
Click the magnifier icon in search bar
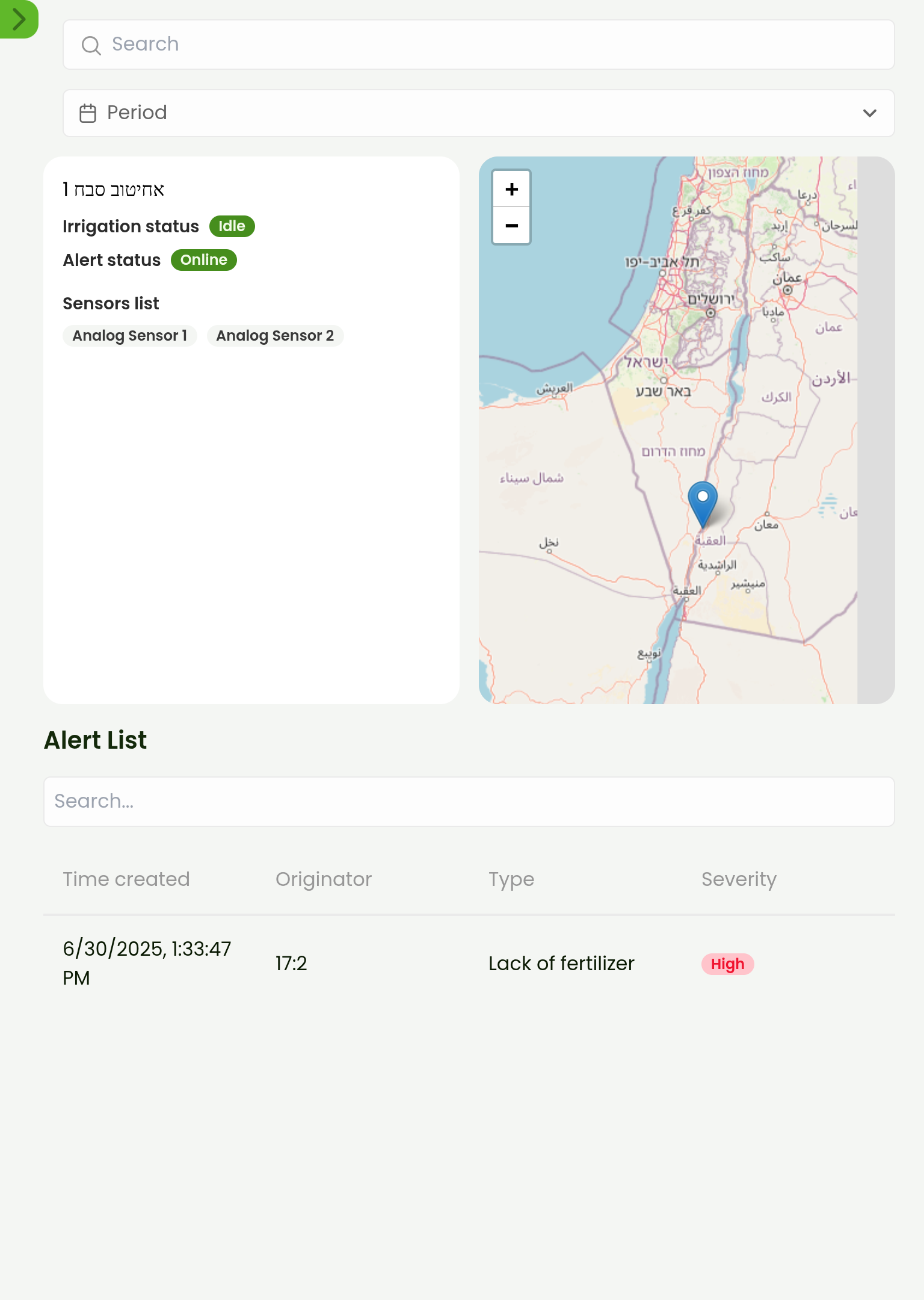pos(91,45)
